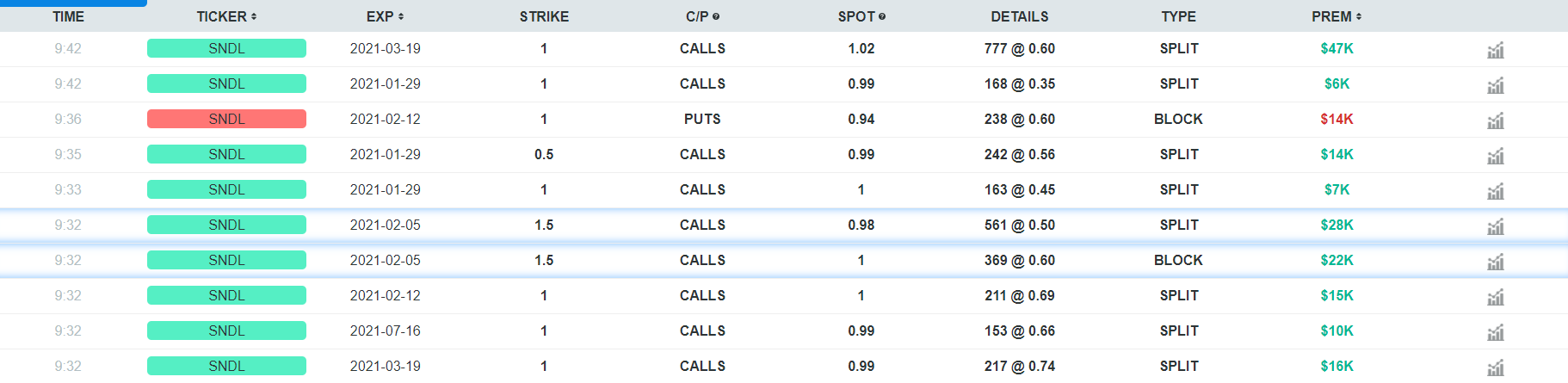This screenshot has height=383, width=1568.
Task: Open chart icon for 561 @ 0.50 row
Action: [x=1496, y=226]
